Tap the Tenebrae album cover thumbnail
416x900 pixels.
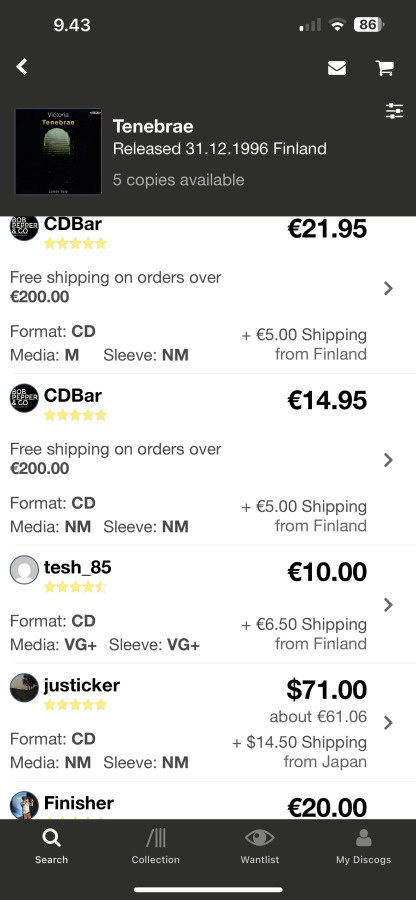coord(58,152)
